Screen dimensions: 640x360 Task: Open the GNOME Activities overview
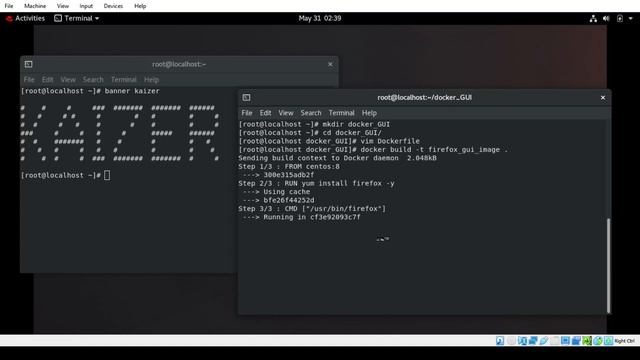30,18
